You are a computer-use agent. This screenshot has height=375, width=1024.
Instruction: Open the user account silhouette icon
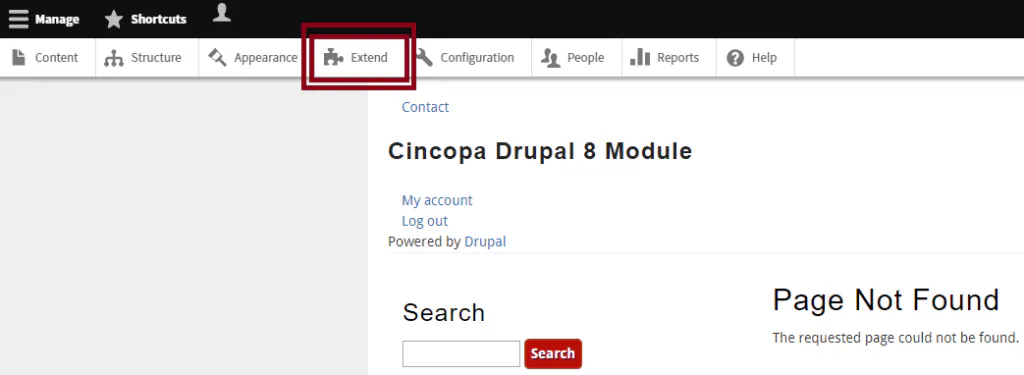coord(222,12)
